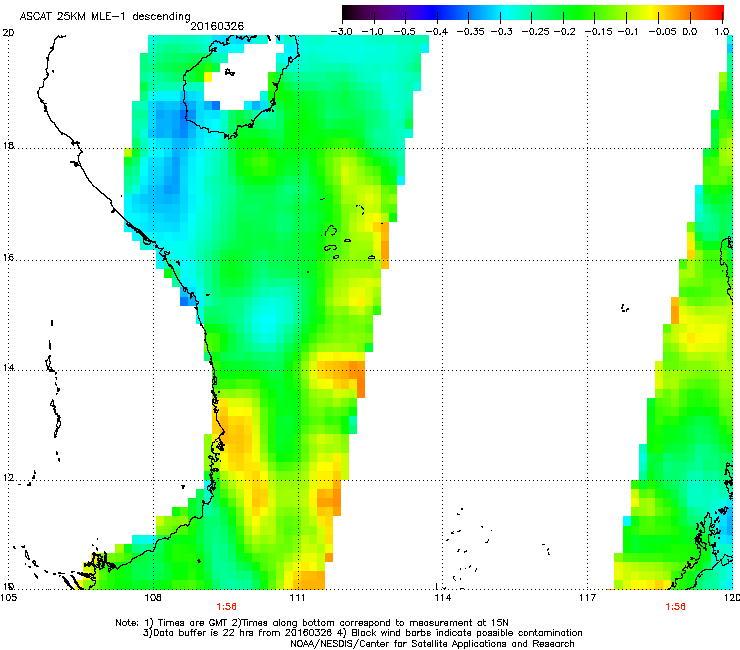Click the 0.0 colorbar label
Image resolution: width=740 pixels, height=650 pixels.
pos(690,32)
